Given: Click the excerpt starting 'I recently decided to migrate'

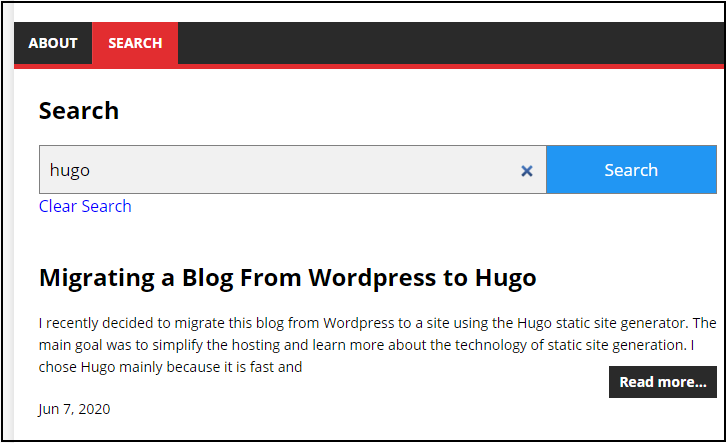Looking at the screenshot, I should click(377, 345).
